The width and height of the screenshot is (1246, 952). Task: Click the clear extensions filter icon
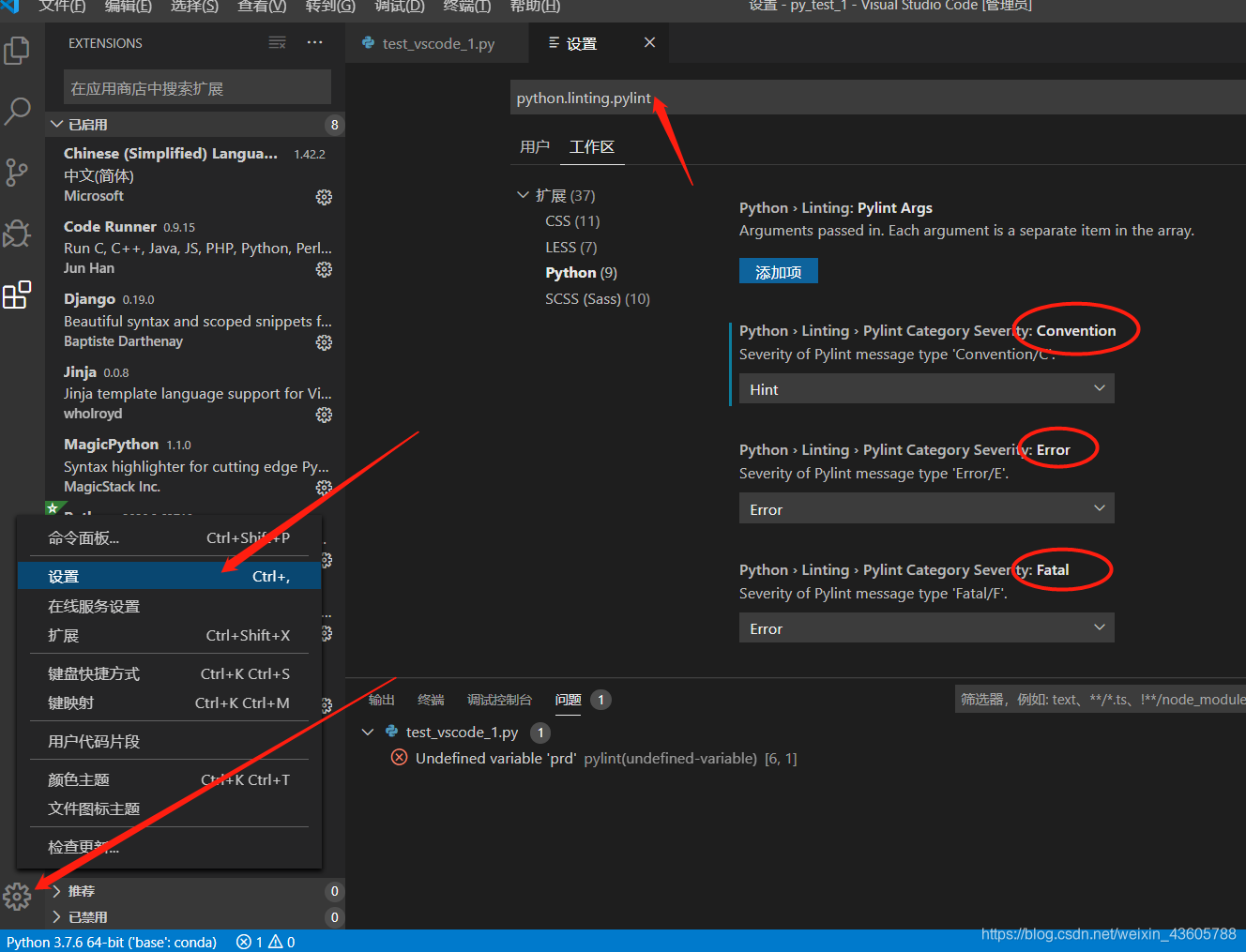pyautogui.click(x=277, y=43)
